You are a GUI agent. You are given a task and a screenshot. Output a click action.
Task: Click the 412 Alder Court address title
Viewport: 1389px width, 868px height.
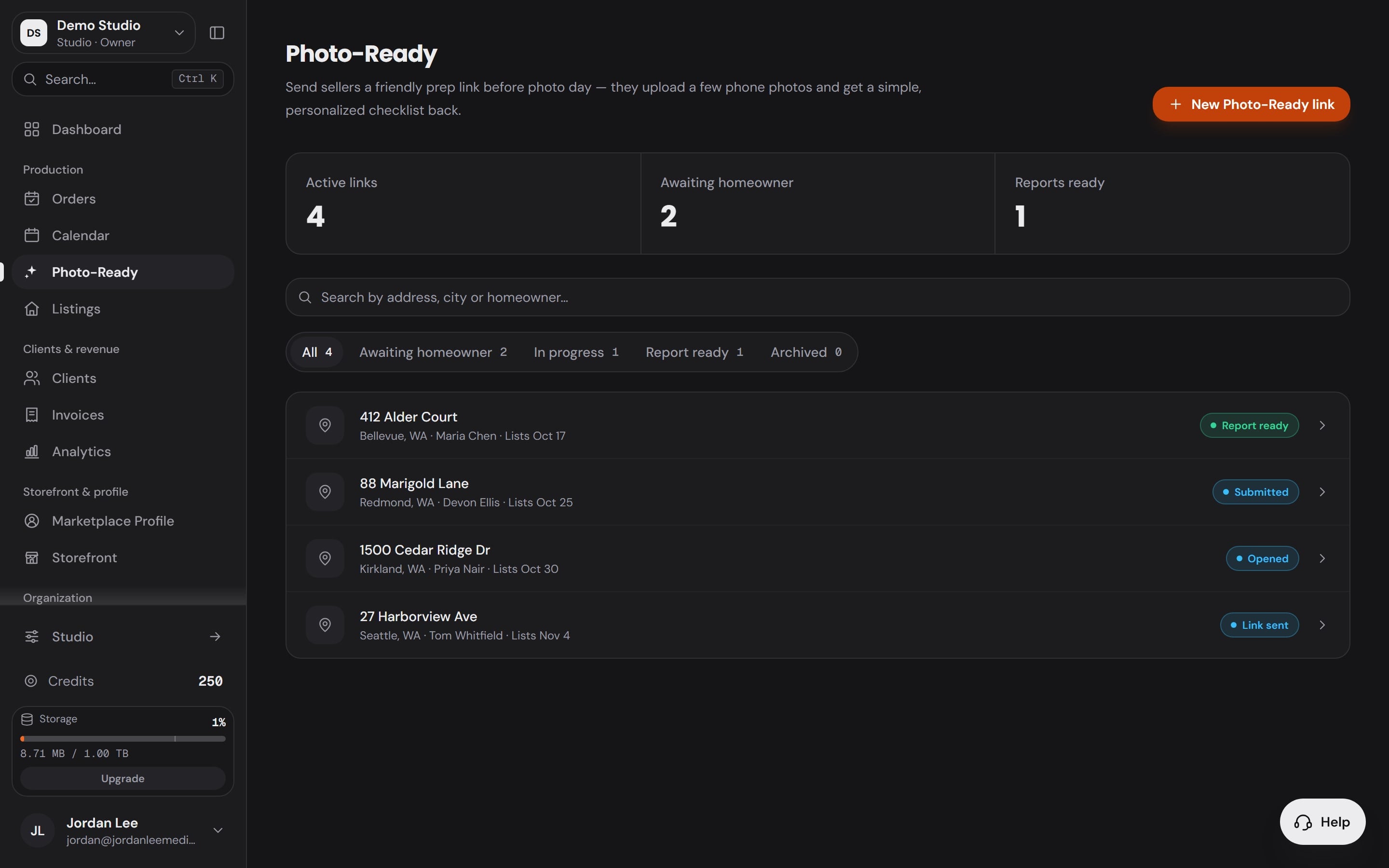pos(409,417)
